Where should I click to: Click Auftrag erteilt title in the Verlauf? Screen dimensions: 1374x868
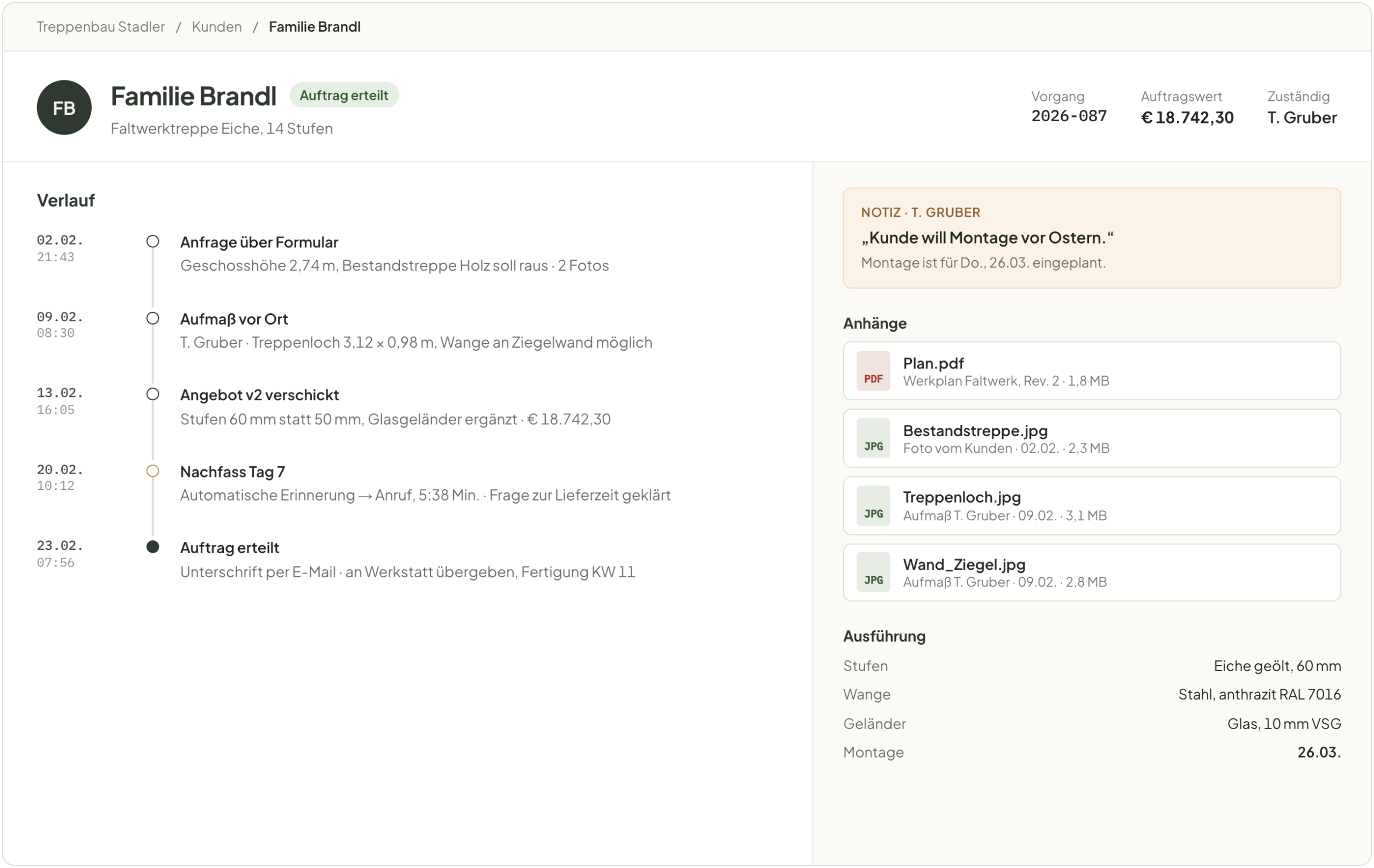229,548
